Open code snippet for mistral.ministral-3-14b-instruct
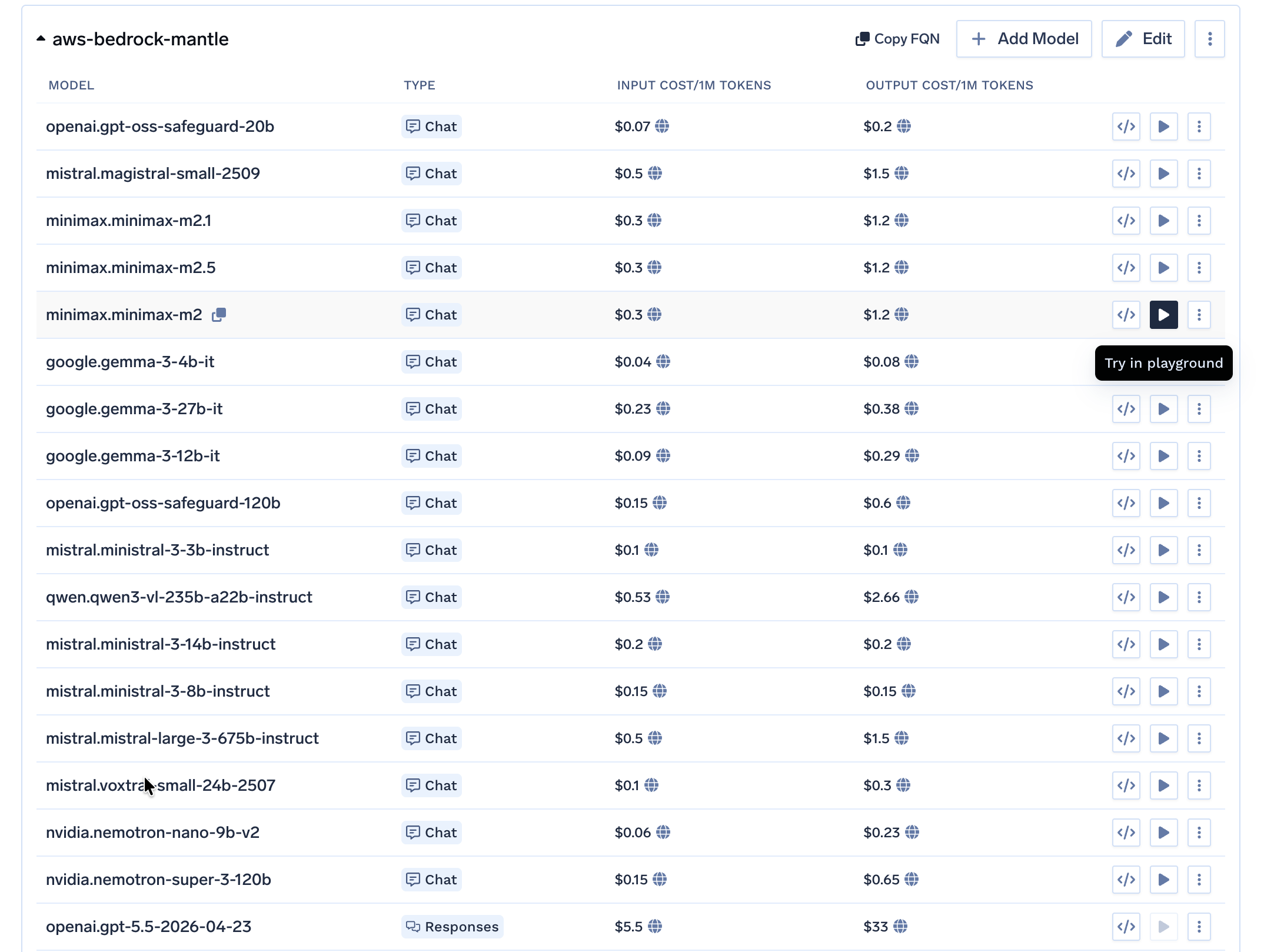Image resolution: width=1264 pixels, height=952 pixels. click(x=1126, y=644)
